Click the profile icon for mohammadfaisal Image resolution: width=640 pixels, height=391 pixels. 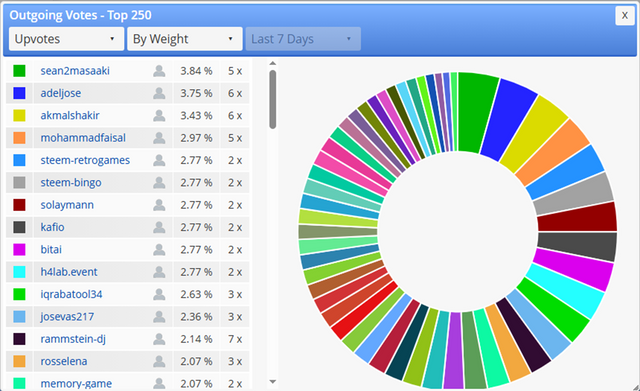tap(159, 138)
